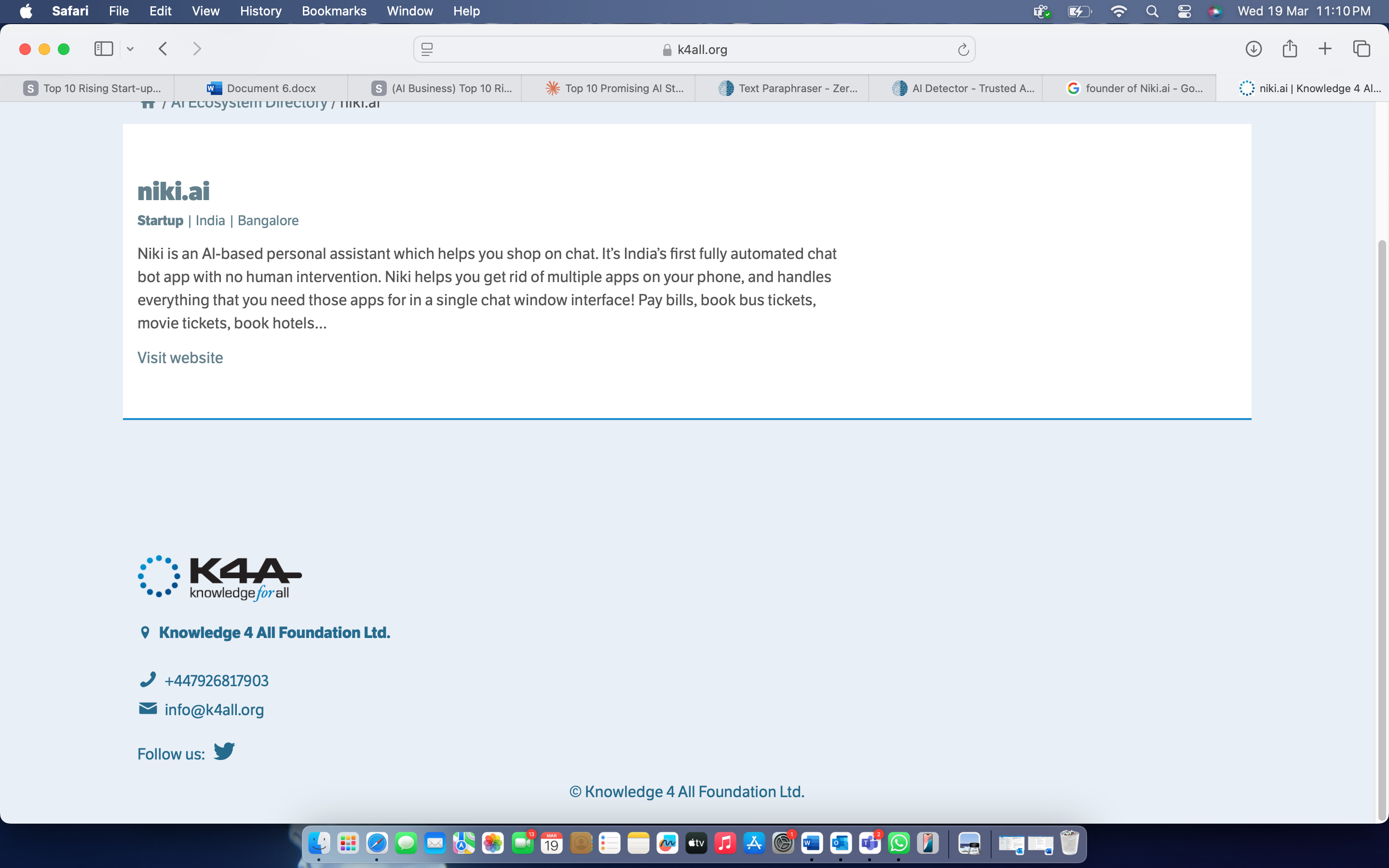Open Spotlight search in menu bar
1389x868 pixels.
(1152, 11)
